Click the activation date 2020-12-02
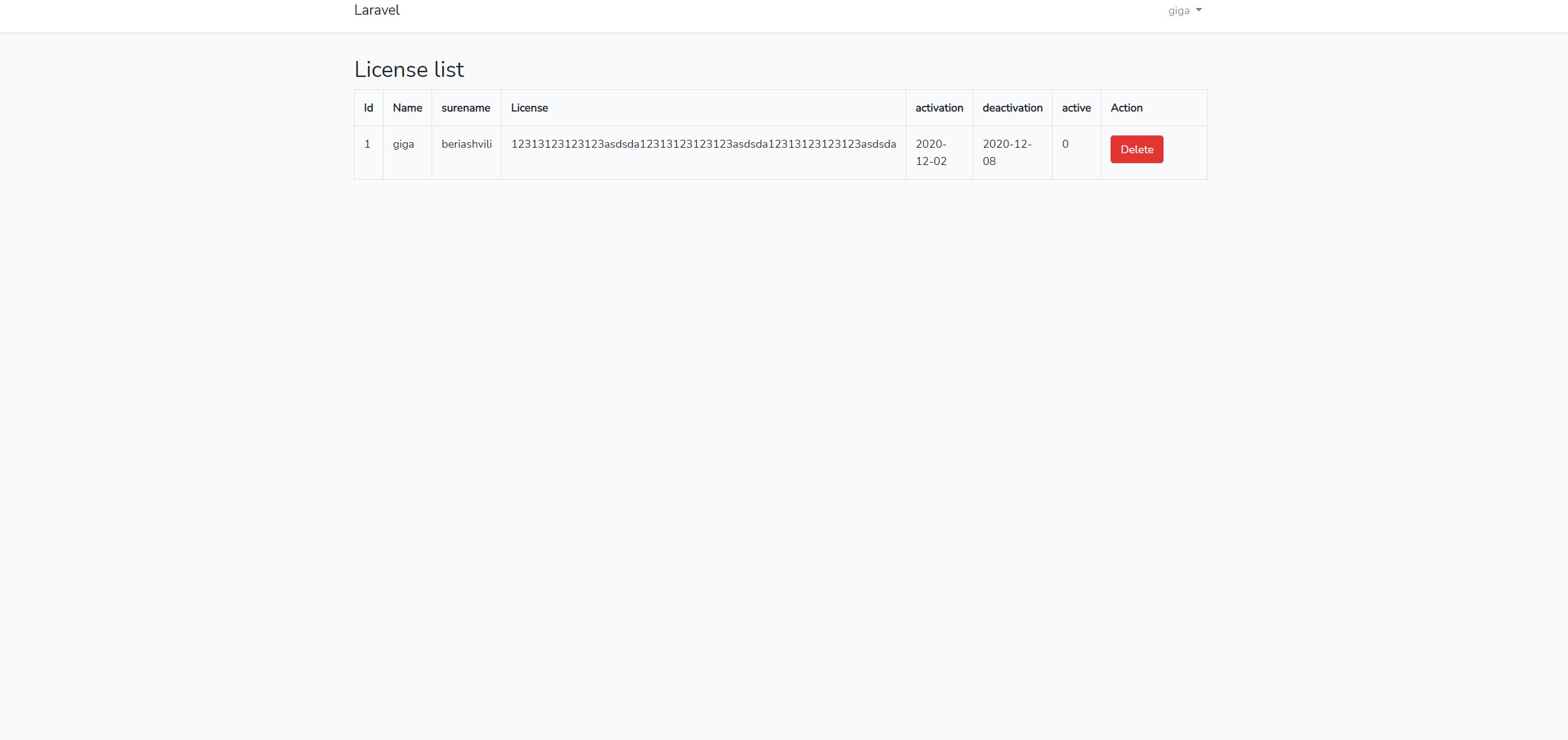Screen dimensions: 1568x740 click(931, 152)
